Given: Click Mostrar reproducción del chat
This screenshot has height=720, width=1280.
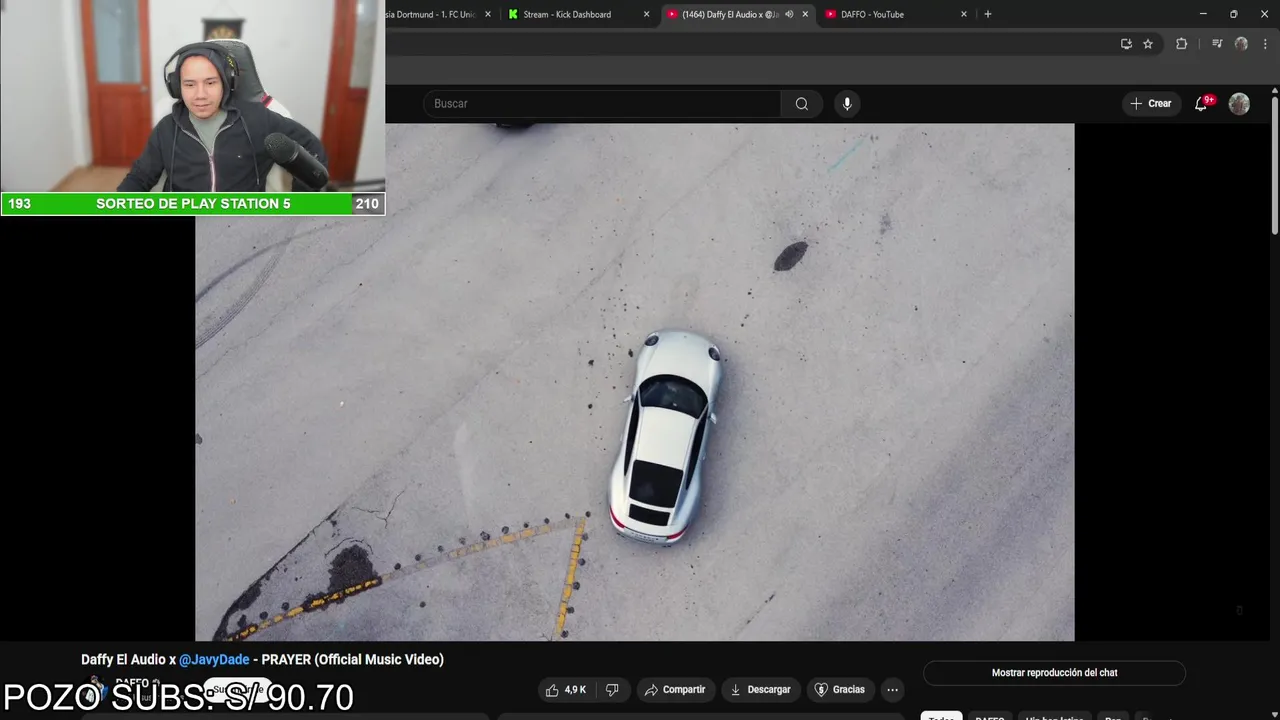Looking at the screenshot, I should click(1054, 673).
